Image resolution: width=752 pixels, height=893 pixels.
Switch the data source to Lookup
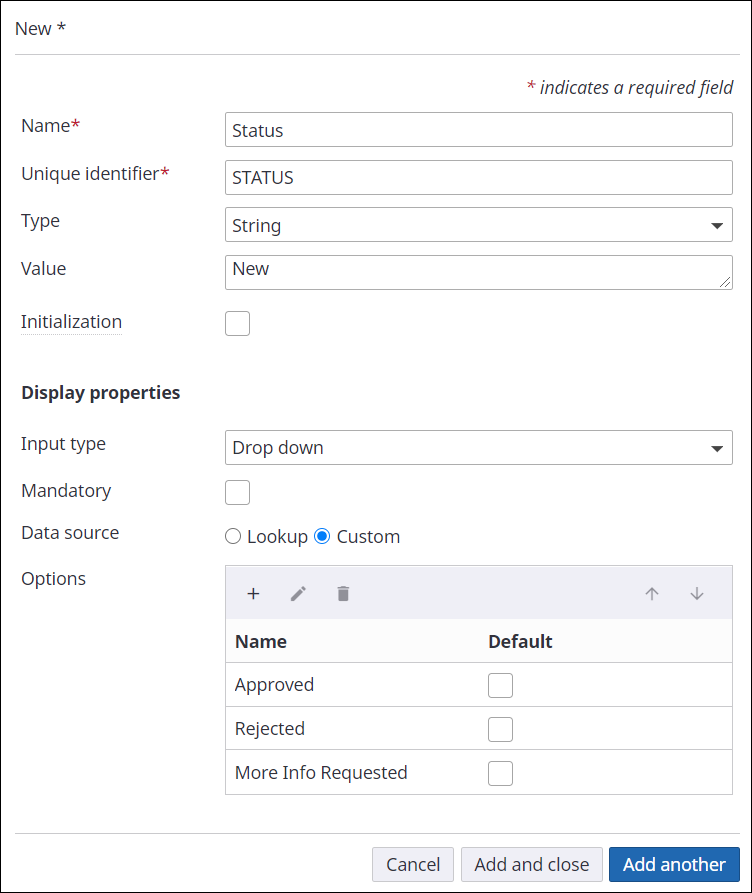[233, 536]
